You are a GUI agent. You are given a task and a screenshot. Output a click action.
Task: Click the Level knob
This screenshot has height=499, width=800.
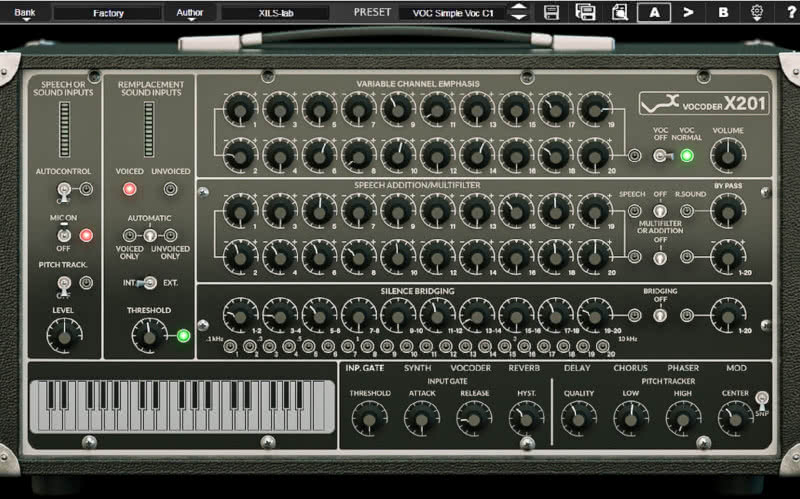tap(64, 336)
